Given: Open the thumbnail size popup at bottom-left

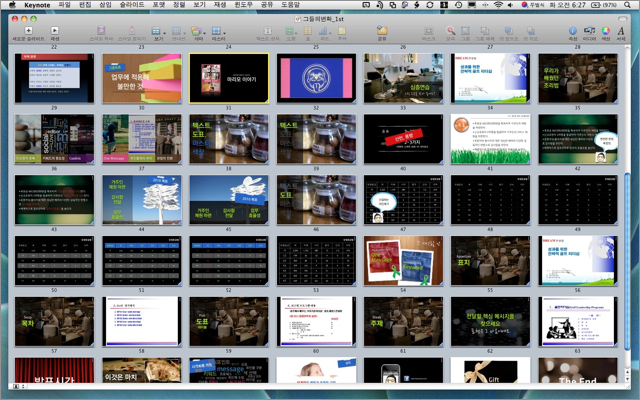Looking at the screenshot, I should pyautogui.click(x=17, y=386).
